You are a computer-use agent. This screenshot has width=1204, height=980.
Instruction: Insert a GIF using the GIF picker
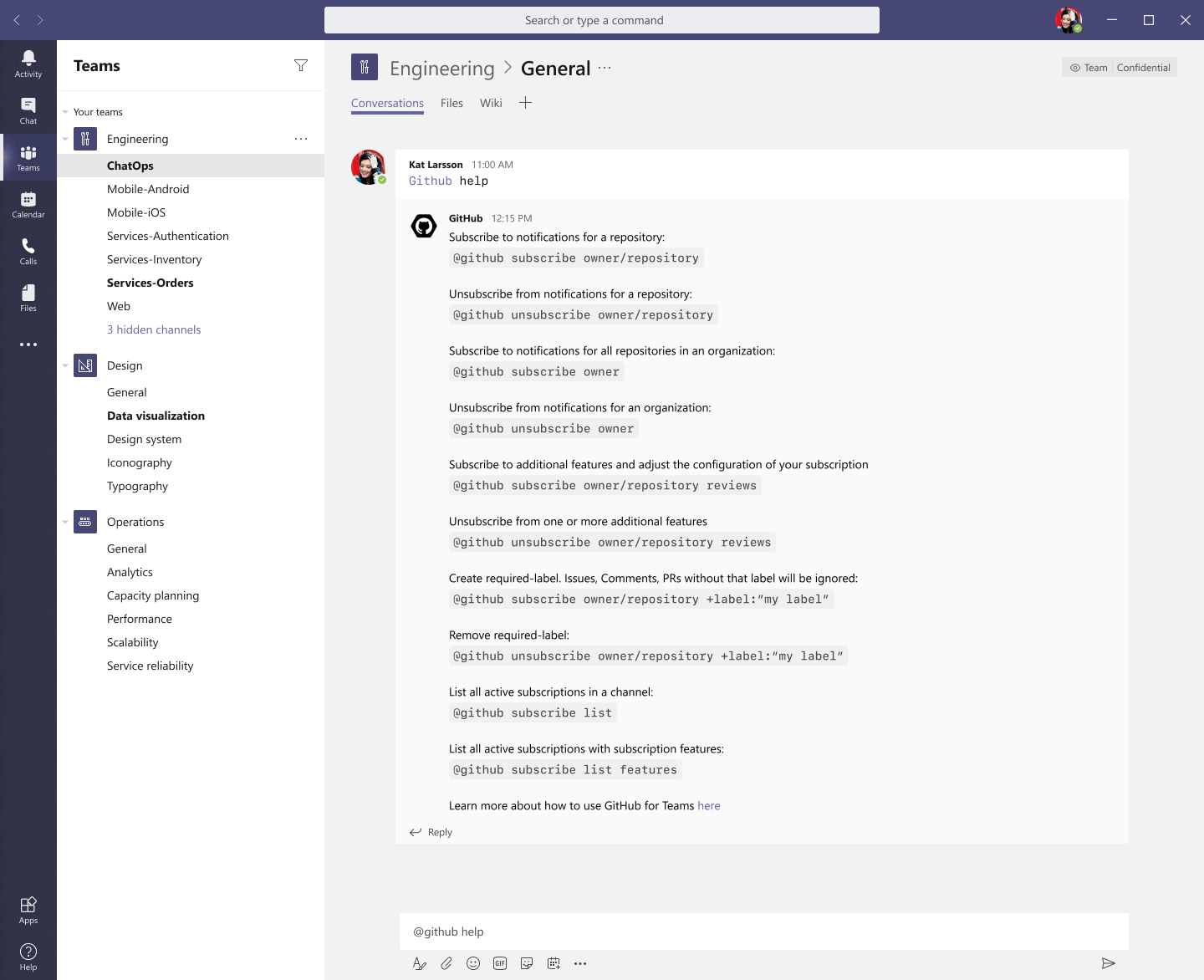pyautogui.click(x=500, y=963)
